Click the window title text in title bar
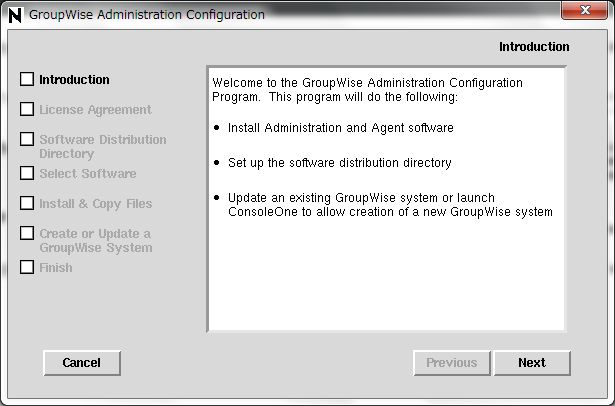 click(147, 15)
